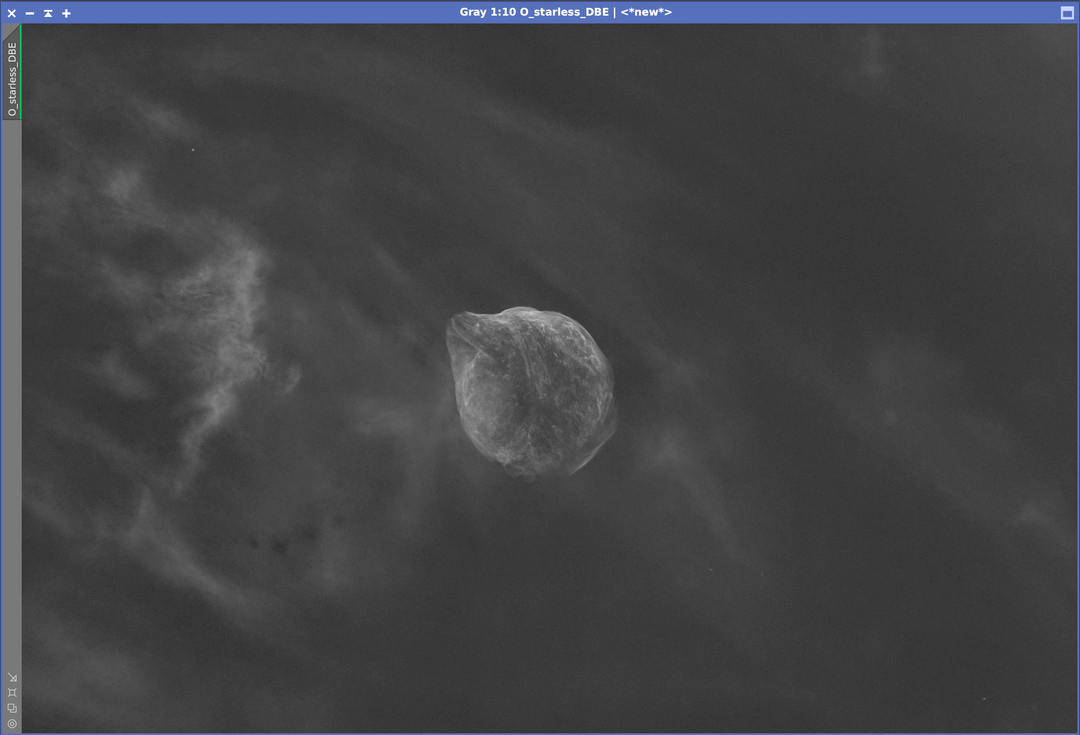Screen dimensions: 1080x735
Task: Click the cluster of dark spots lower-left
Action: [x=280, y=542]
